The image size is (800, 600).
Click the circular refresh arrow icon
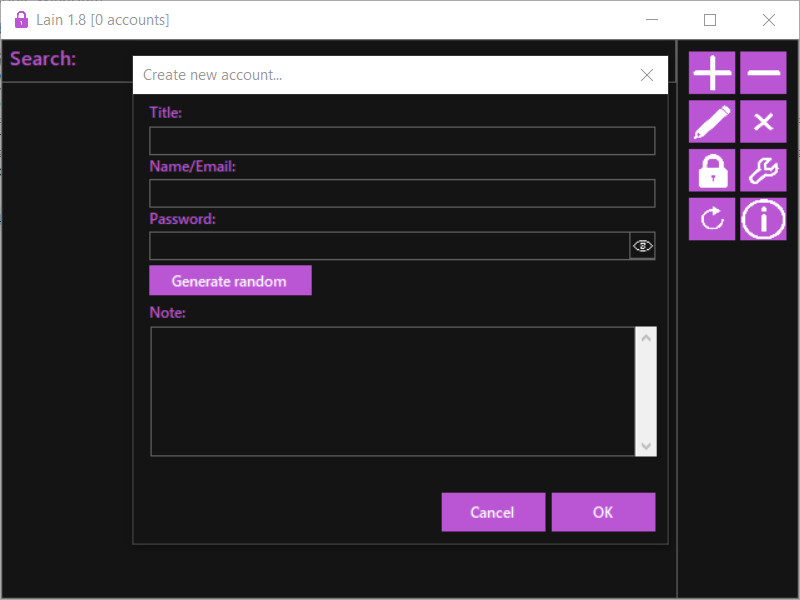click(x=712, y=219)
